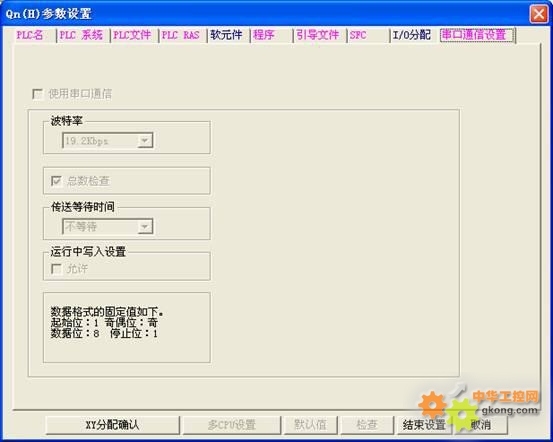The image size is (553, 442).
Task: Enable the 使用串口通信 checkbox
Action: [37, 94]
